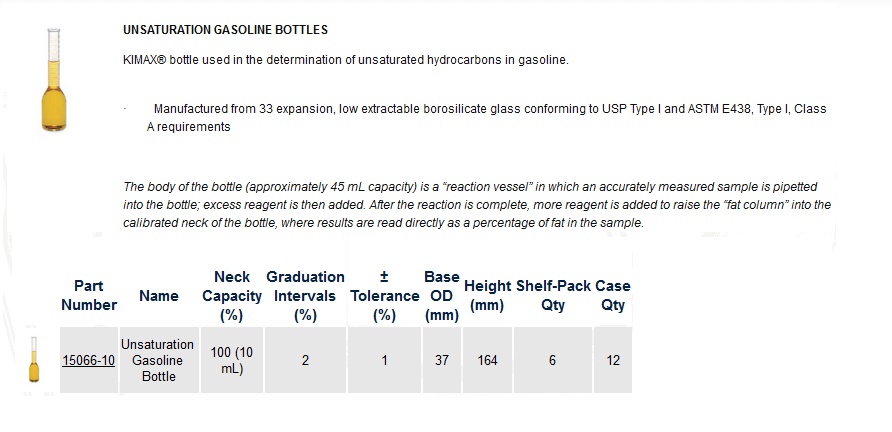Click the Graduation Intervals (%) header
The height and width of the screenshot is (432, 892).
pos(305,296)
